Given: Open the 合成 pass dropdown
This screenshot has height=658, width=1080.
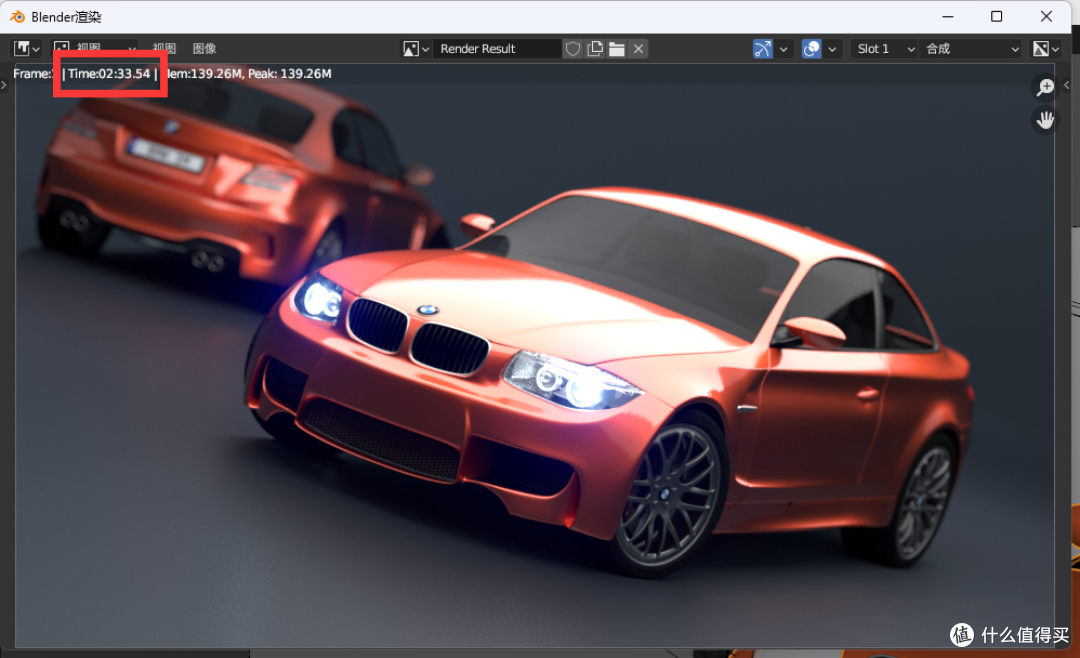Looking at the screenshot, I should point(970,49).
